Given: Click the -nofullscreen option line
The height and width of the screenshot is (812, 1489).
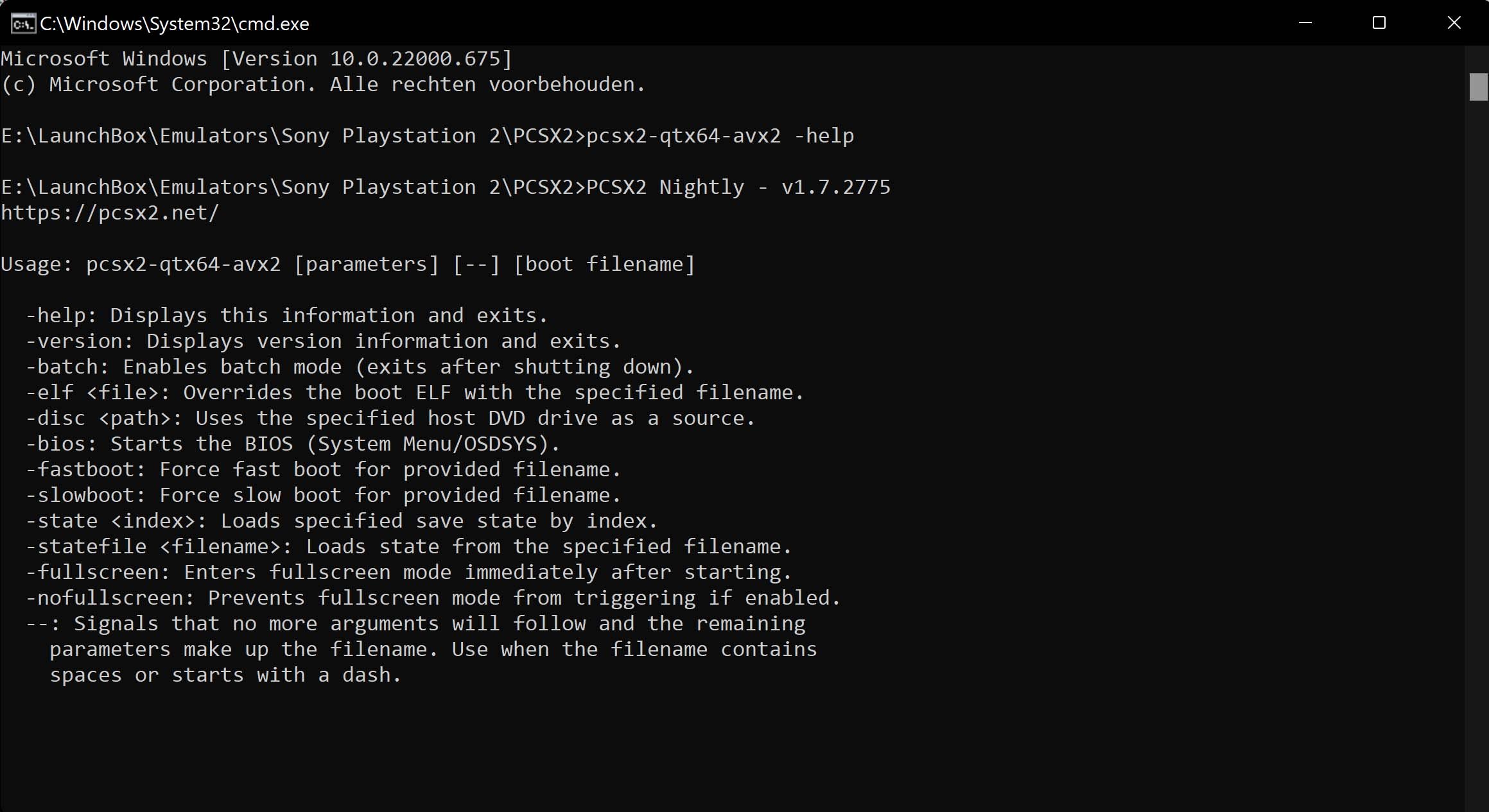Looking at the screenshot, I should click(433, 598).
